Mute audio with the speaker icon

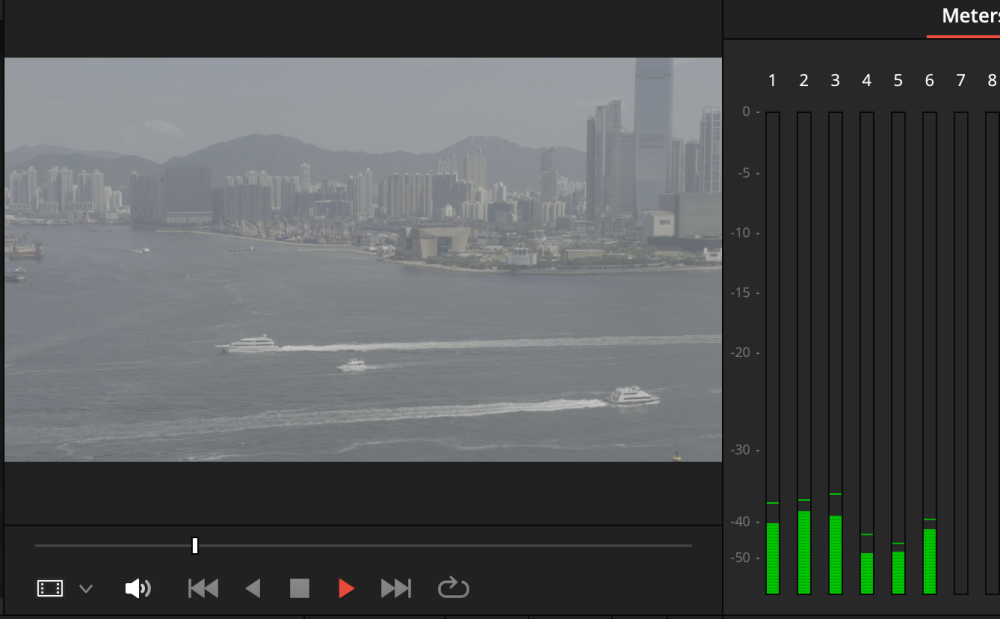[x=137, y=588]
